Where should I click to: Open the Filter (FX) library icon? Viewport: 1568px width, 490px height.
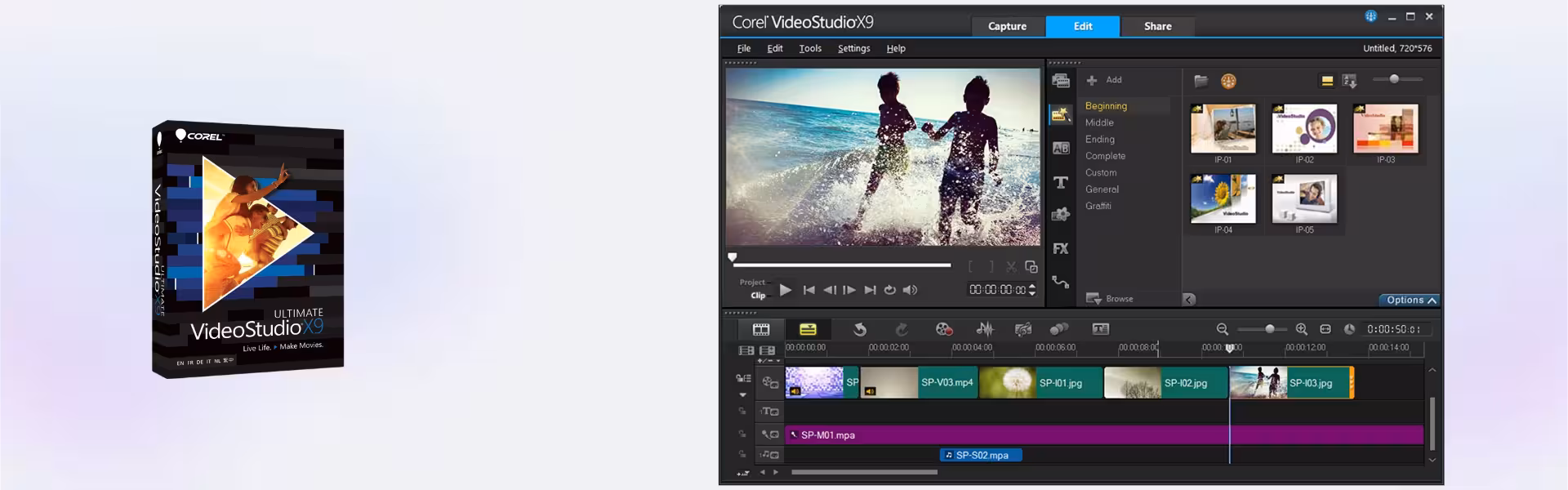pos(1060,248)
